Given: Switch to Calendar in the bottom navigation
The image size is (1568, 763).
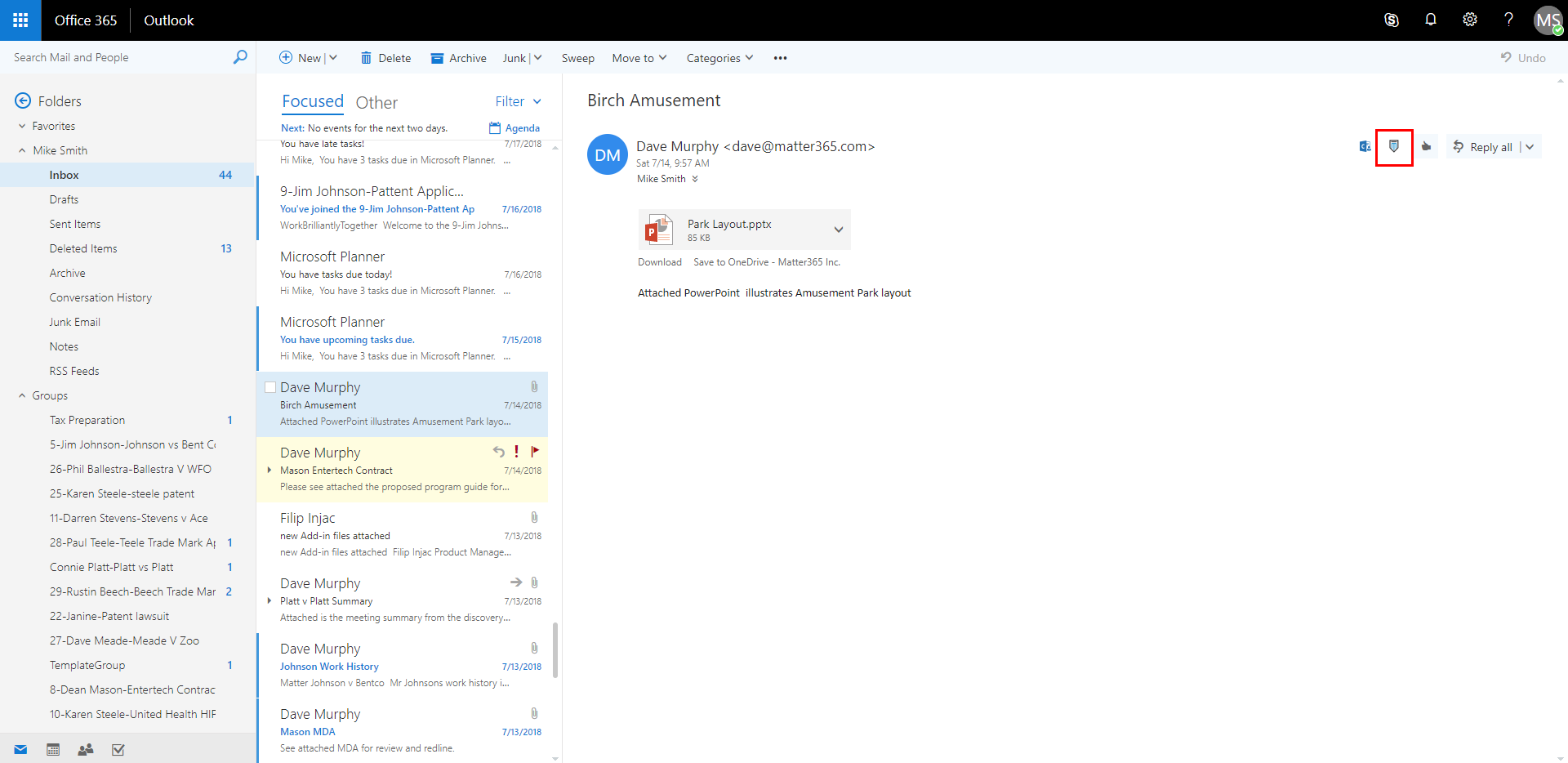Looking at the screenshot, I should coord(53,750).
